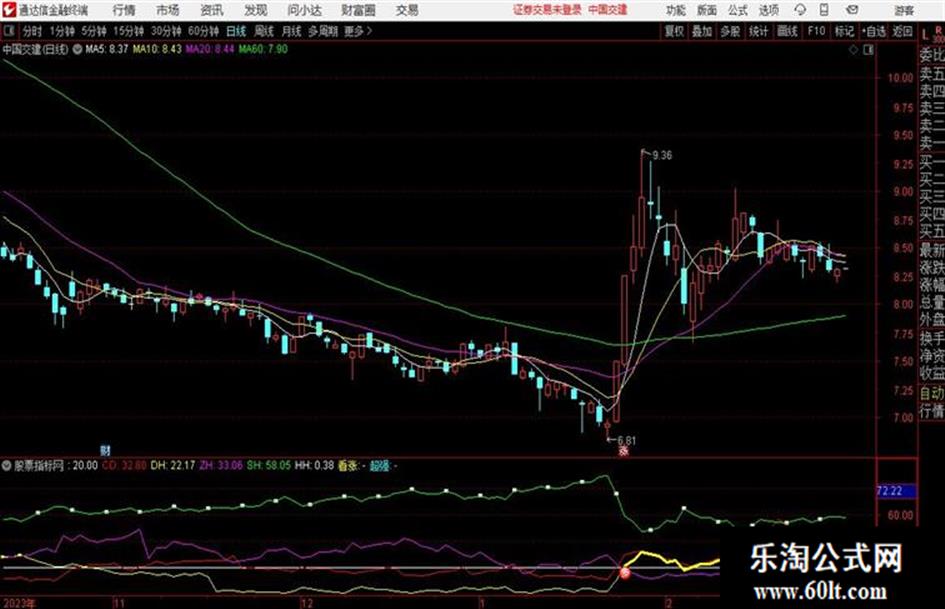Image resolution: width=945 pixels, height=609 pixels.
Task: Open the 行情 menu
Action: point(124,10)
